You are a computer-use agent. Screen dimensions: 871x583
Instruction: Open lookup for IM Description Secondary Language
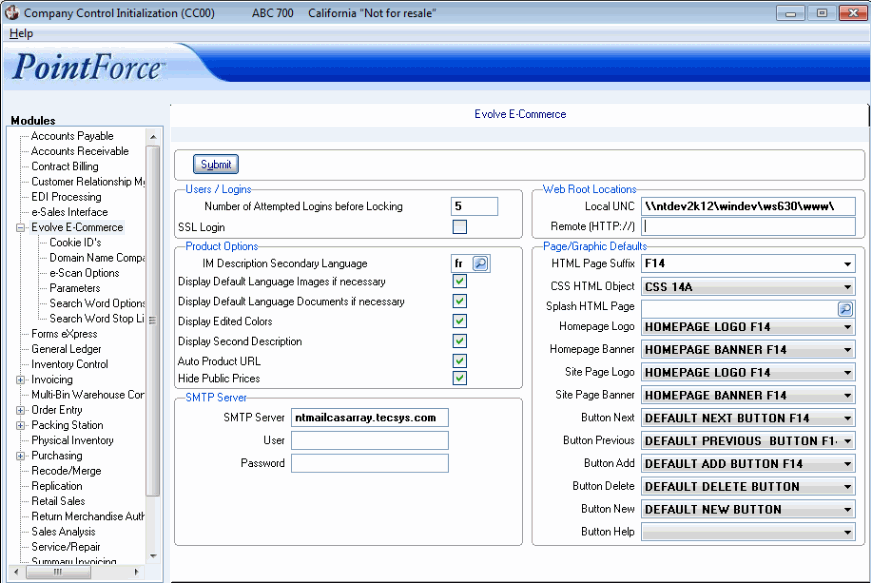pyautogui.click(x=480, y=263)
